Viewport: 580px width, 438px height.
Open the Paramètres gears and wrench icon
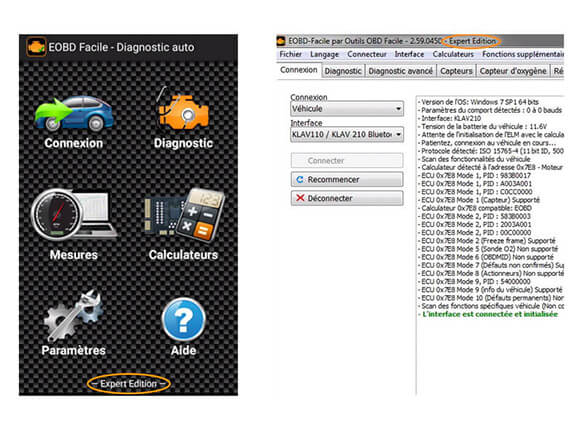tap(74, 316)
